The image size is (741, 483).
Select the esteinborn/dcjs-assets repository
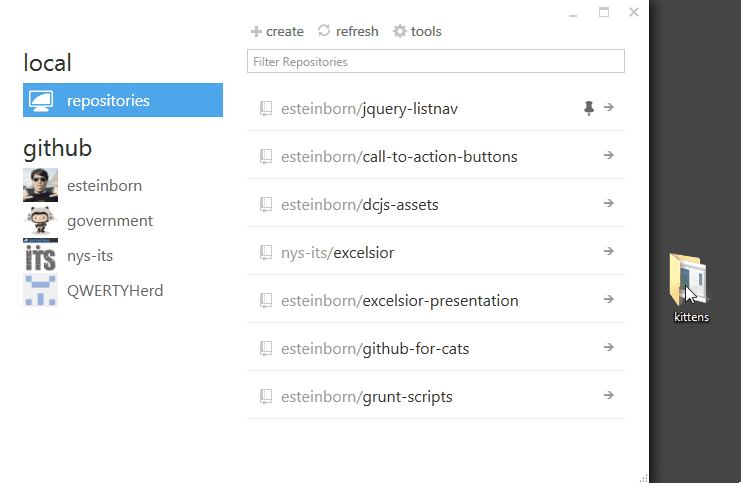(436, 204)
